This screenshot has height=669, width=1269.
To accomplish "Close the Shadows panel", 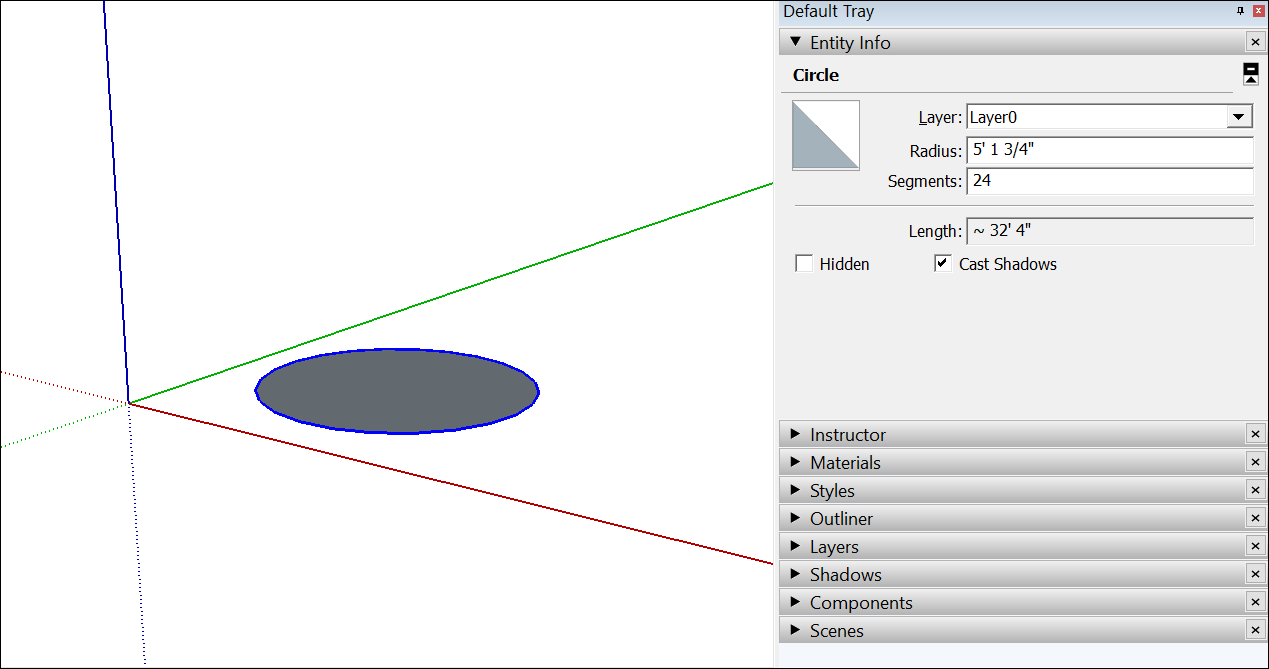I will [1255, 574].
